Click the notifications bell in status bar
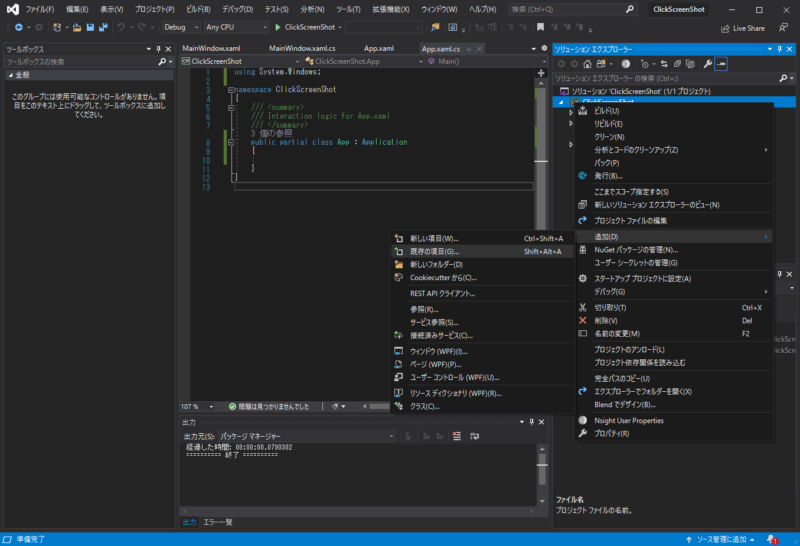This screenshot has height=546, width=800. pyautogui.click(x=772, y=539)
